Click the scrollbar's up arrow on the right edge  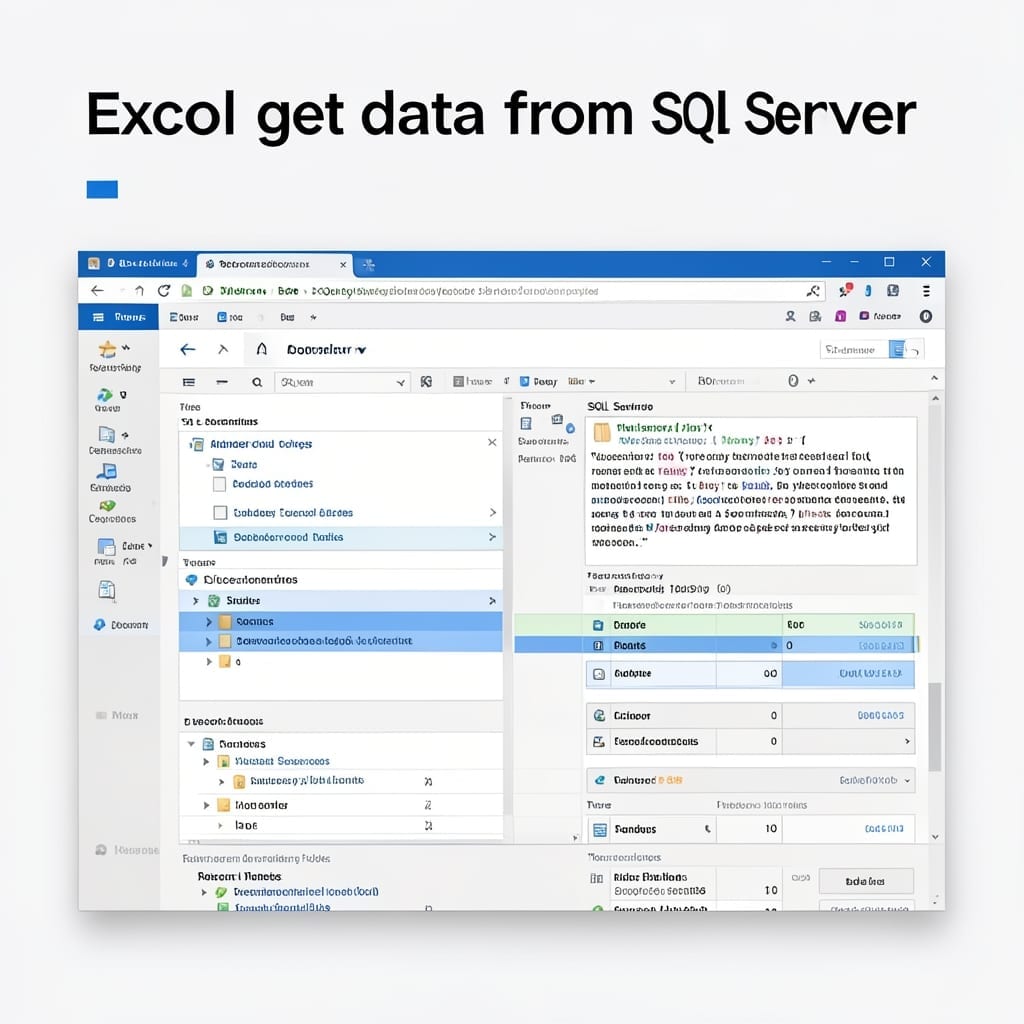click(935, 398)
